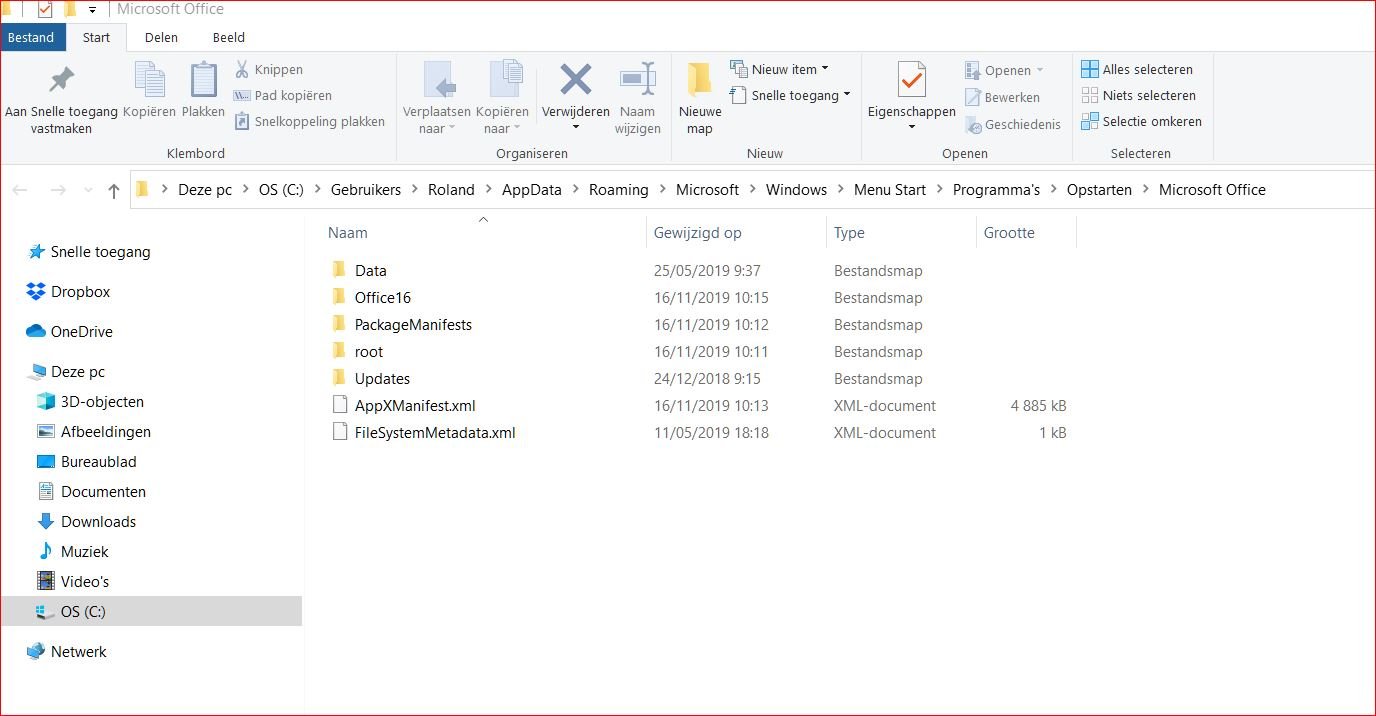Click the Plakken clipboard icon
1376x716 pixels.
pos(203,81)
